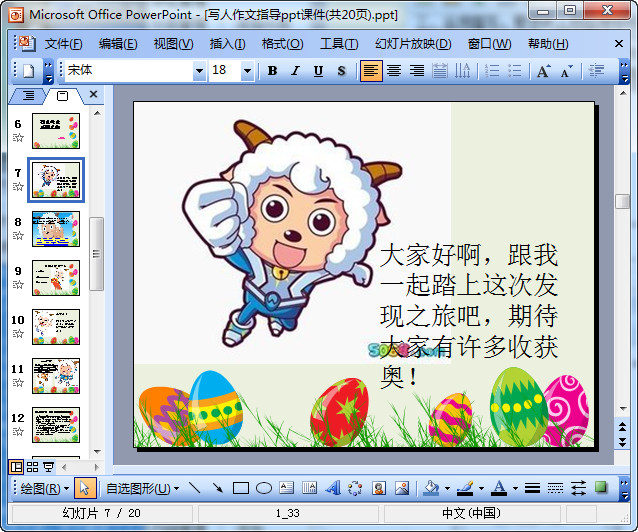
Task: Open the 编辑(E) menu
Action: (x=118, y=44)
